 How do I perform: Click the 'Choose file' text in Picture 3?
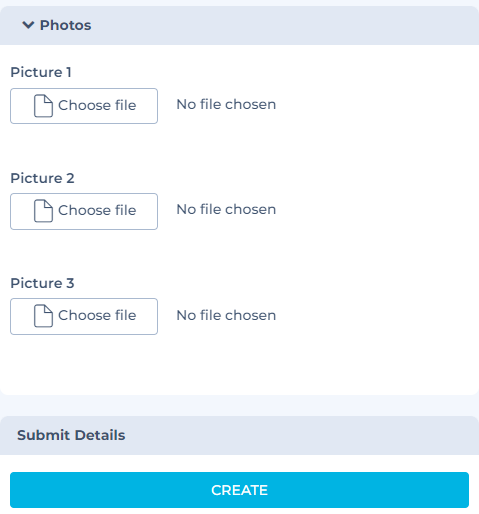(x=97, y=315)
